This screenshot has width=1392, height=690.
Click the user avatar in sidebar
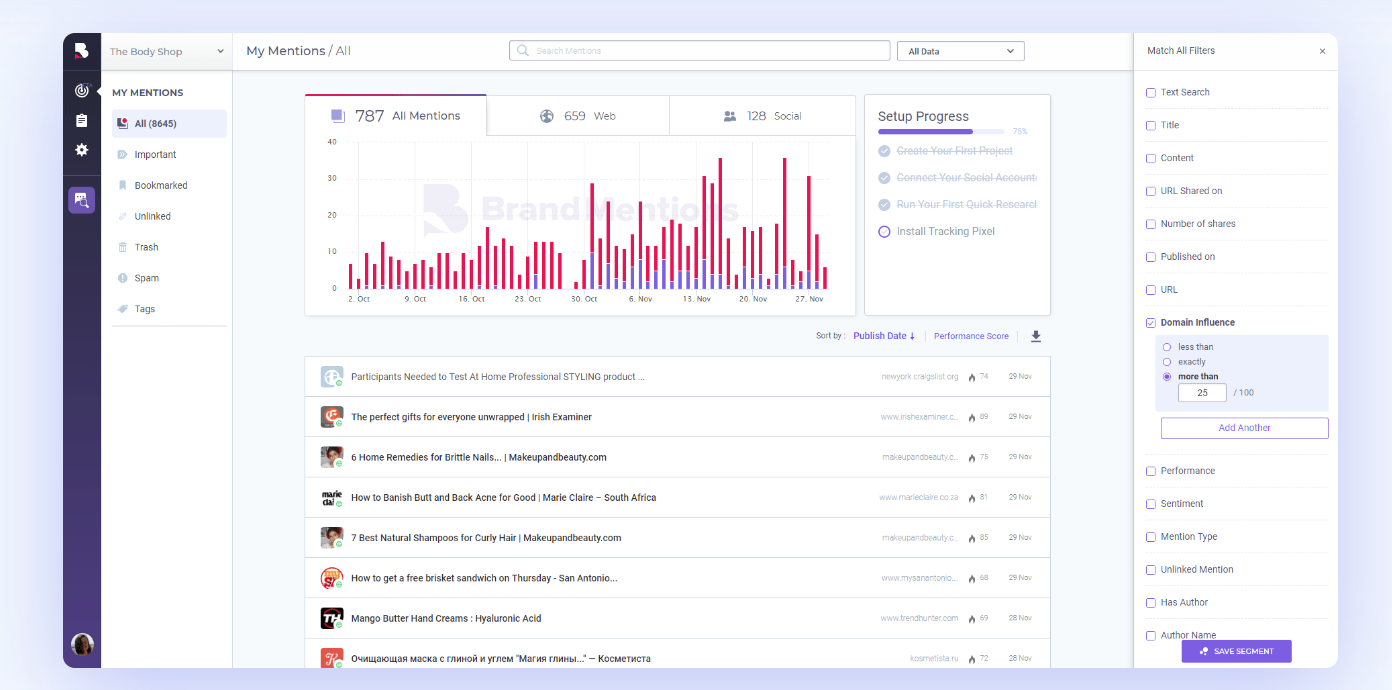82,644
